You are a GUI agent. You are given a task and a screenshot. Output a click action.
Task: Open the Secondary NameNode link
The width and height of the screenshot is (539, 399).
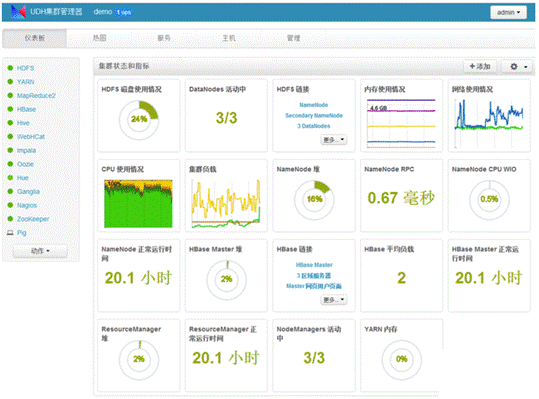pos(314,115)
